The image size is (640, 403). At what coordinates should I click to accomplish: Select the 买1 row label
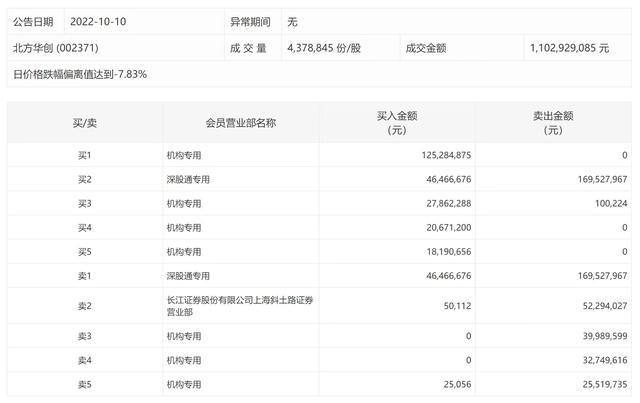coord(84,155)
